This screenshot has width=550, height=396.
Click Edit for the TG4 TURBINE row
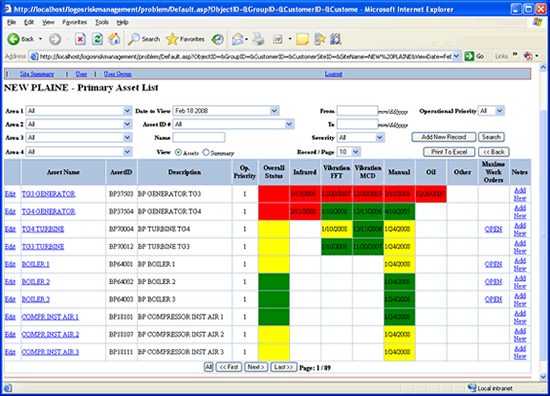pos(10,229)
